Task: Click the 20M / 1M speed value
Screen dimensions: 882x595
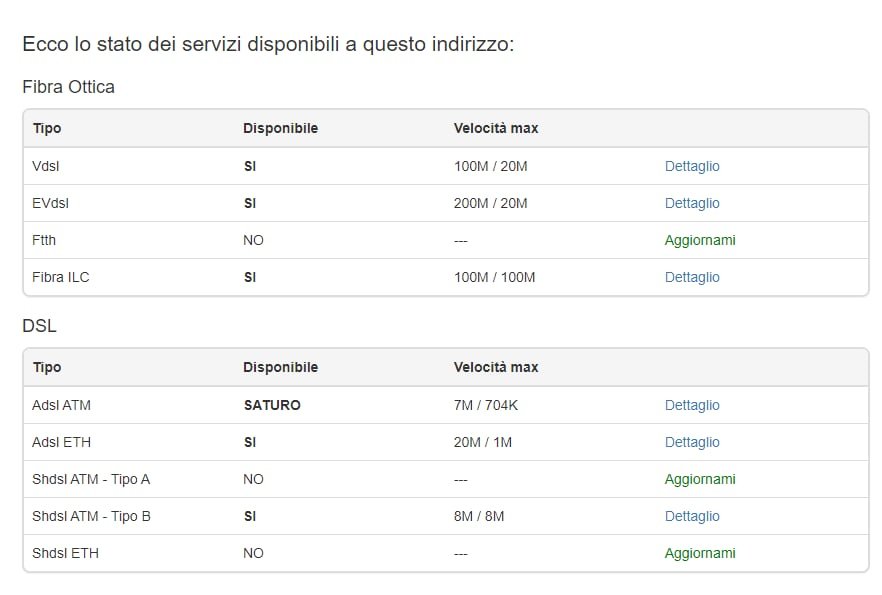Action: tap(483, 443)
